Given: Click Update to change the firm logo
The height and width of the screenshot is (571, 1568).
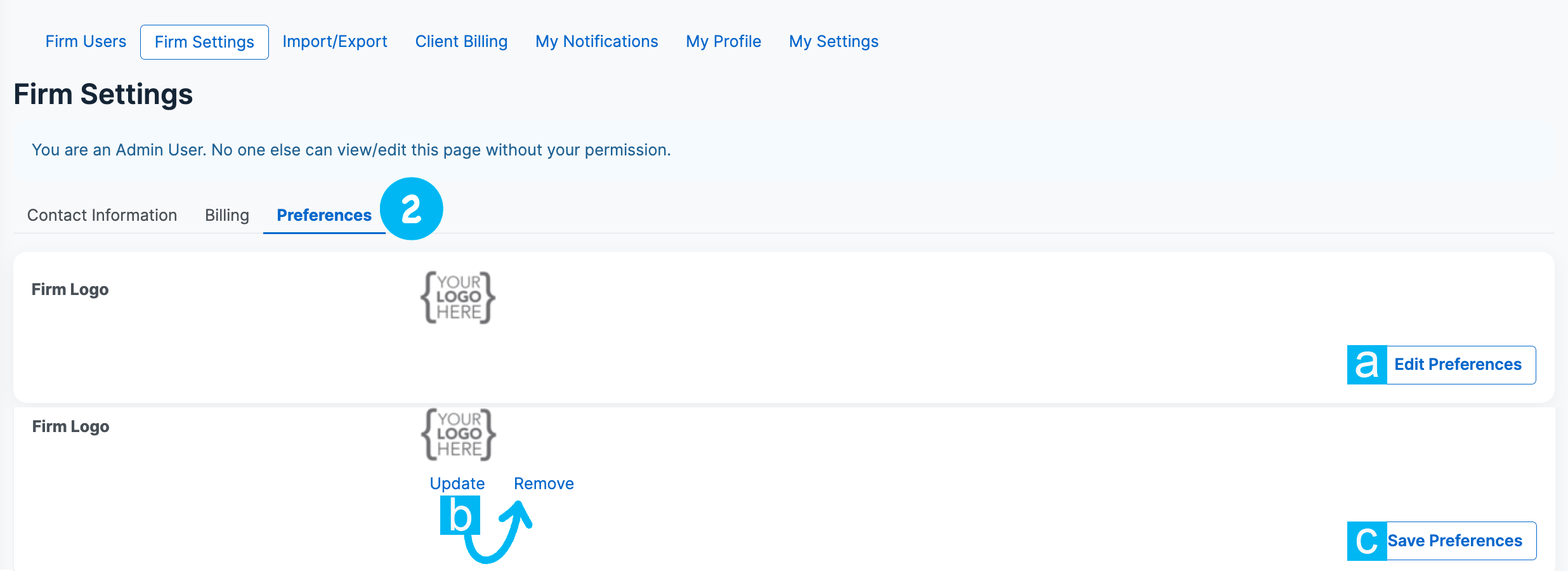Looking at the screenshot, I should tap(457, 483).
